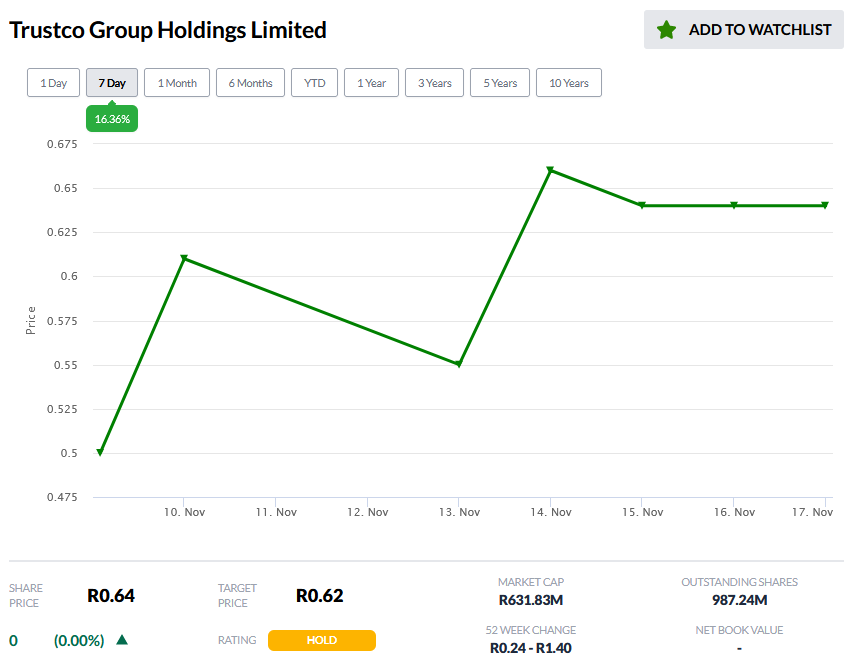Switch chart to 6 Months range
859x662 pixels.
pyautogui.click(x=250, y=83)
